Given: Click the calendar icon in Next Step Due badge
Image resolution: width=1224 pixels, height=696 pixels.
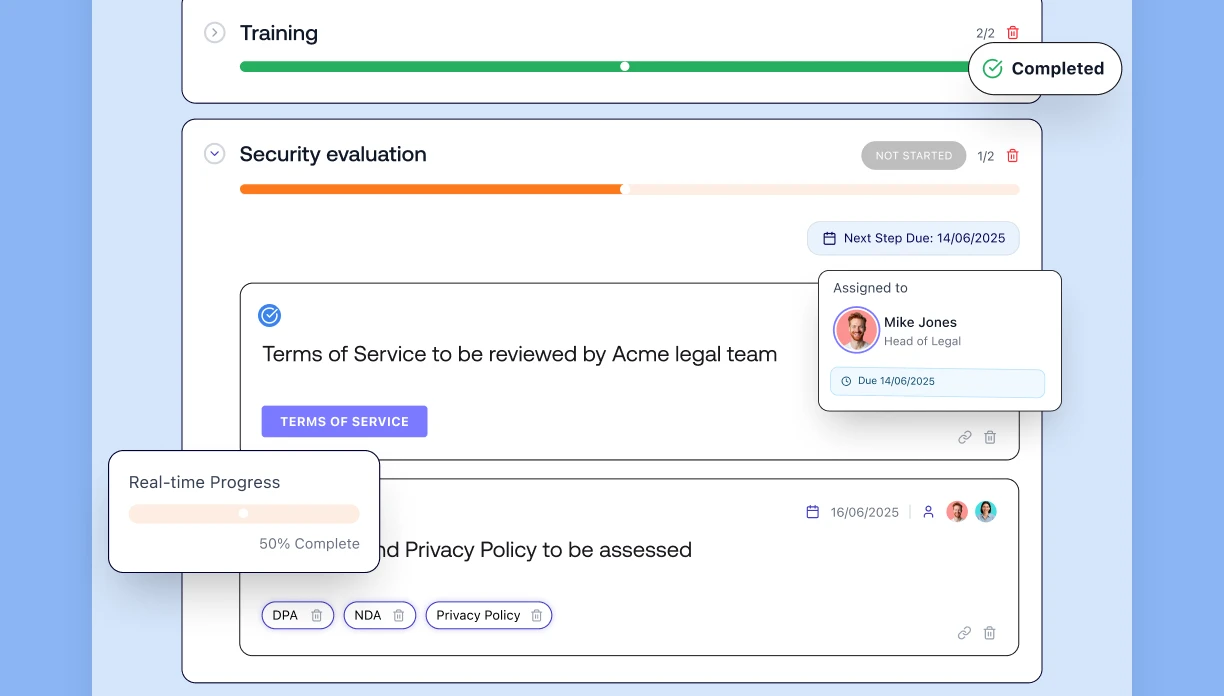Looking at the screenshot, I should 829,238.
